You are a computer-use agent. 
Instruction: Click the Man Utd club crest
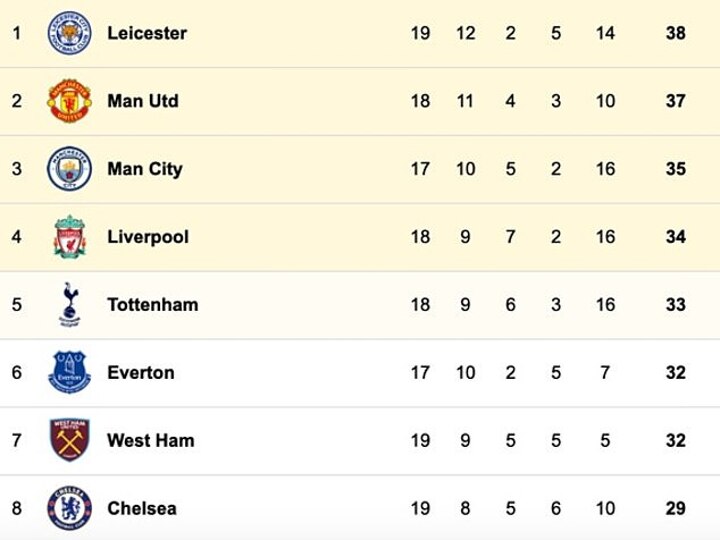pyautogui.click(x=69, y=101)
